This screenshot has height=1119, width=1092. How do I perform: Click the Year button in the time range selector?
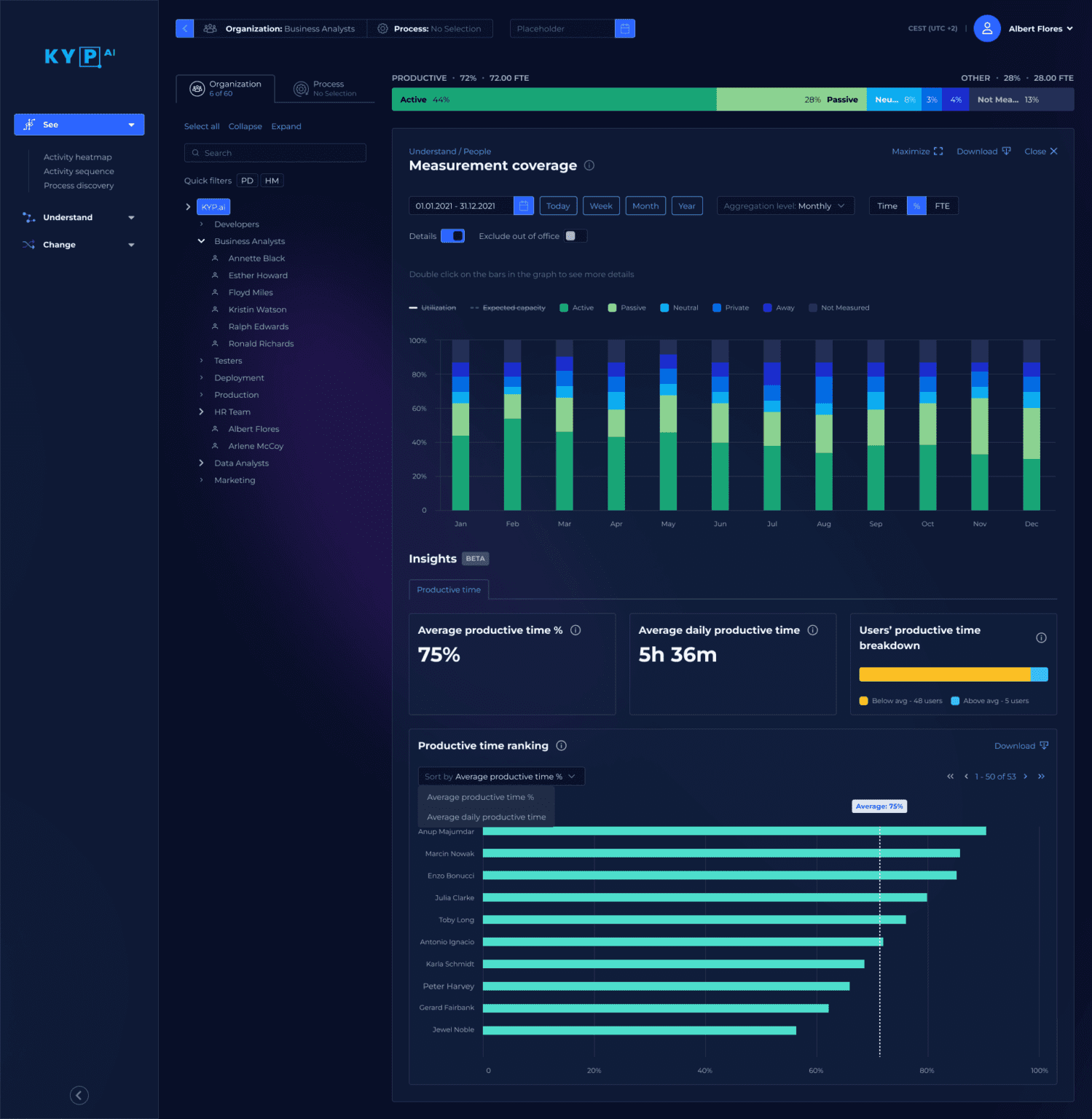[x=686, y=205]
